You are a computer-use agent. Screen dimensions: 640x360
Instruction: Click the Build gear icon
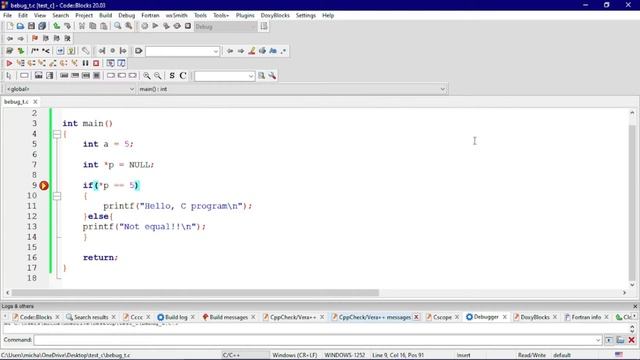click(144, 26)
